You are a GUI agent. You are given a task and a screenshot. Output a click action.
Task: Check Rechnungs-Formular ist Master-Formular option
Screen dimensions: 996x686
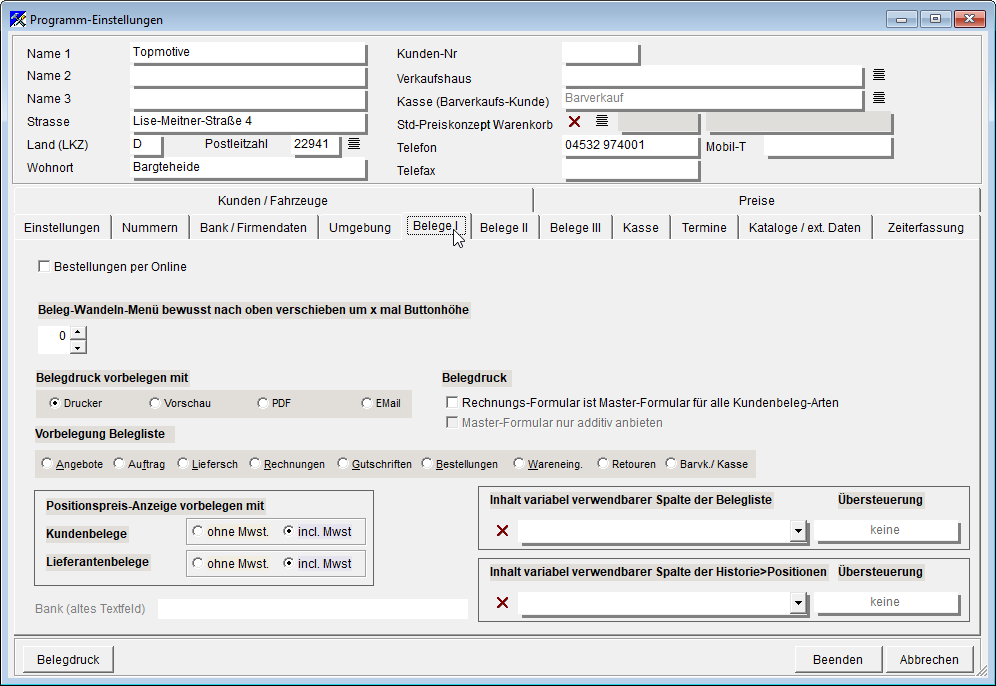pos(452,402)
